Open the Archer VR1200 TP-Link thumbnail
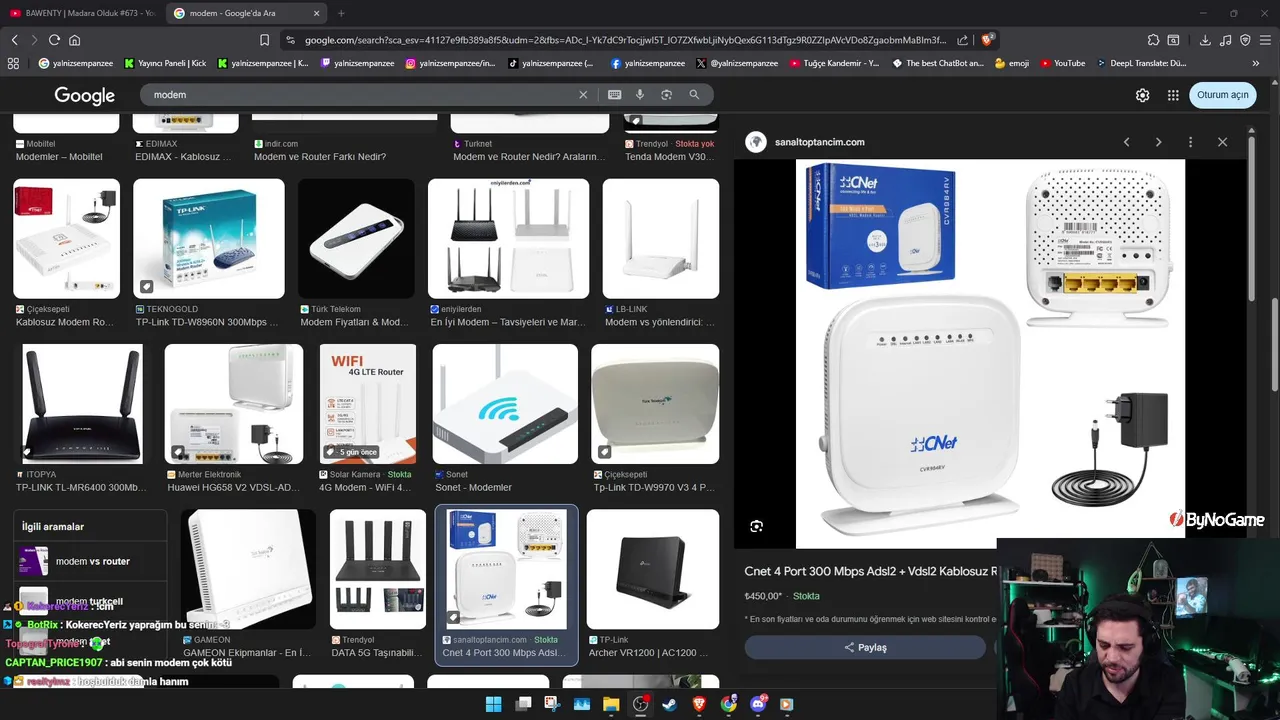Image resolution: width=1280 pixels, height=720 pixels. click(x=653, y=569)
